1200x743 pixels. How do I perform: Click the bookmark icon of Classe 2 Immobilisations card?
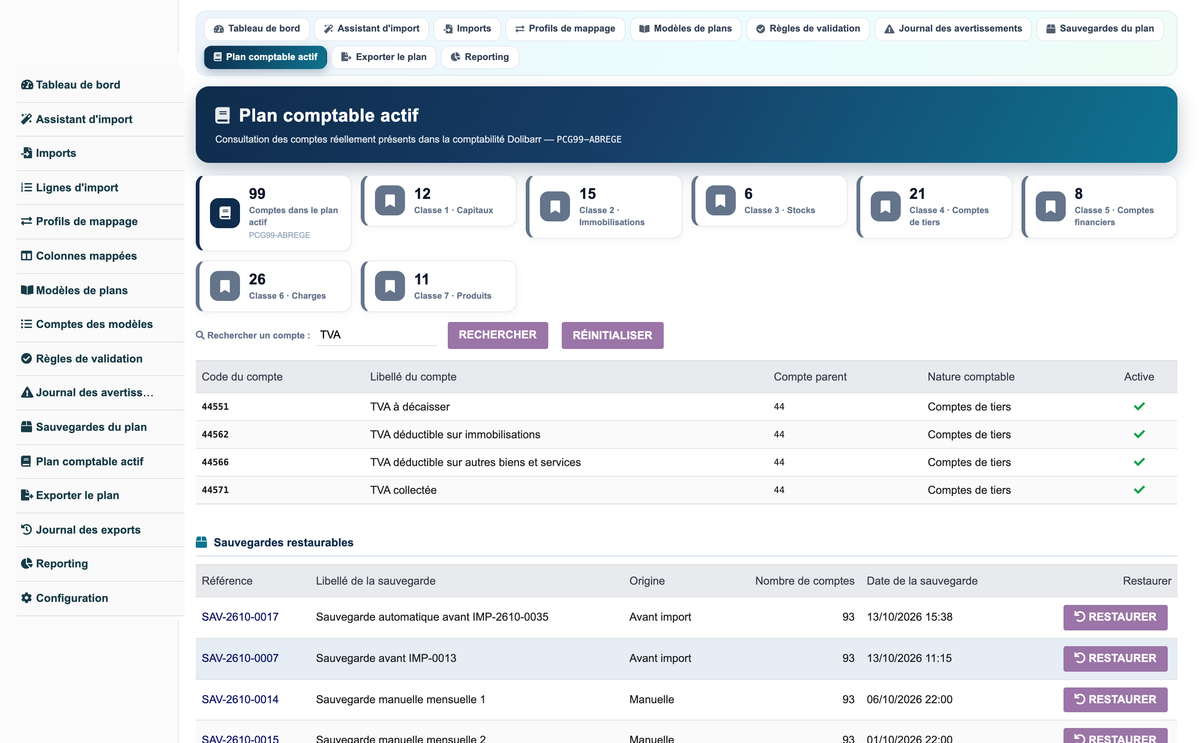pos(555,207)
